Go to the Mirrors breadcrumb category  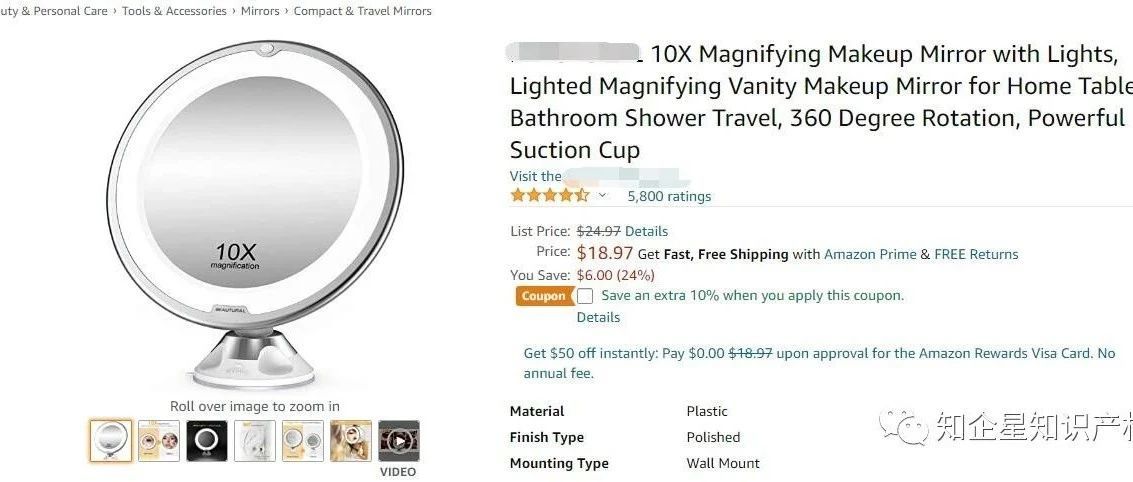260,11
